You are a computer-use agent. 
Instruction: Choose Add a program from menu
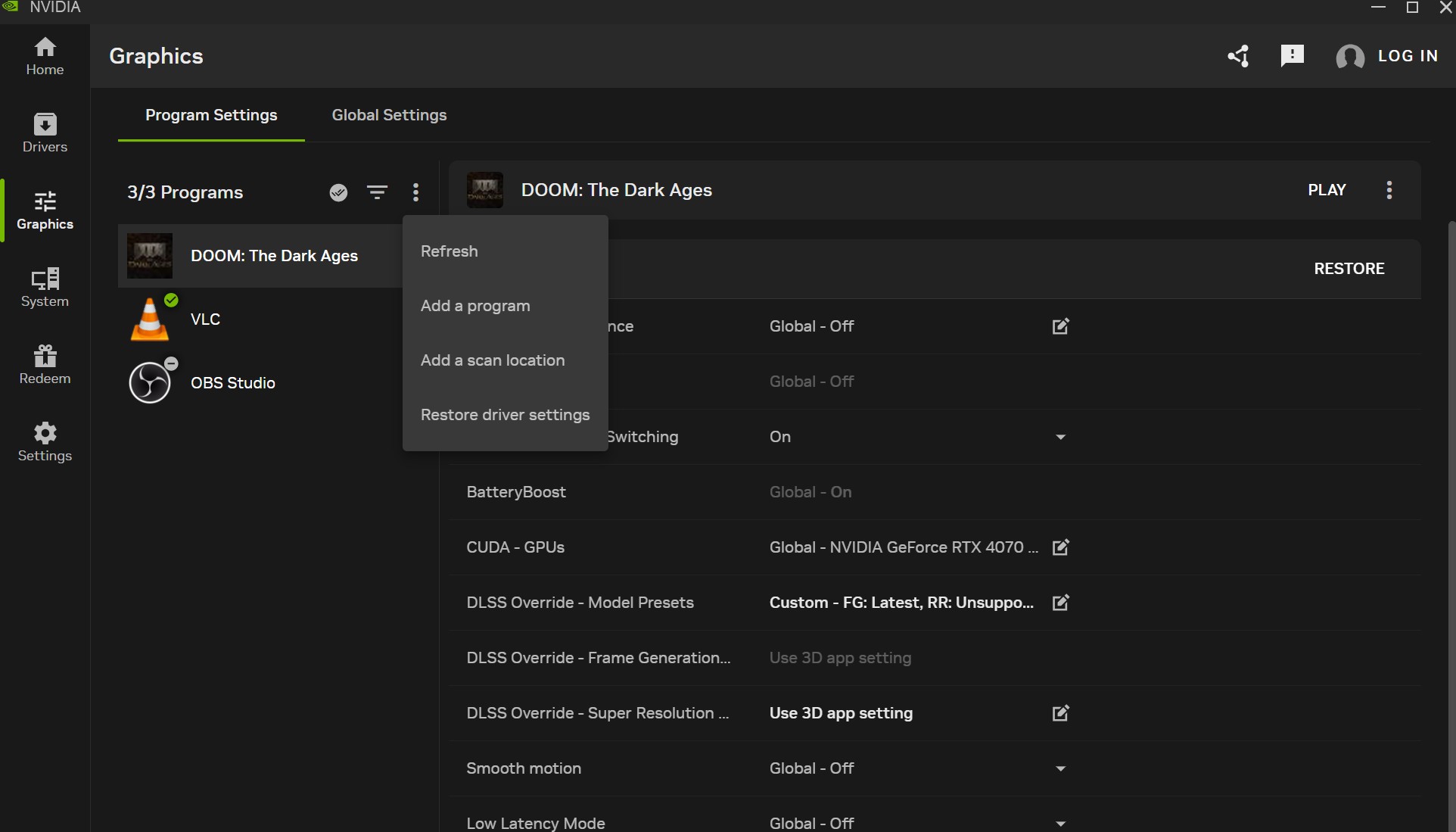(x=475, y=306)
